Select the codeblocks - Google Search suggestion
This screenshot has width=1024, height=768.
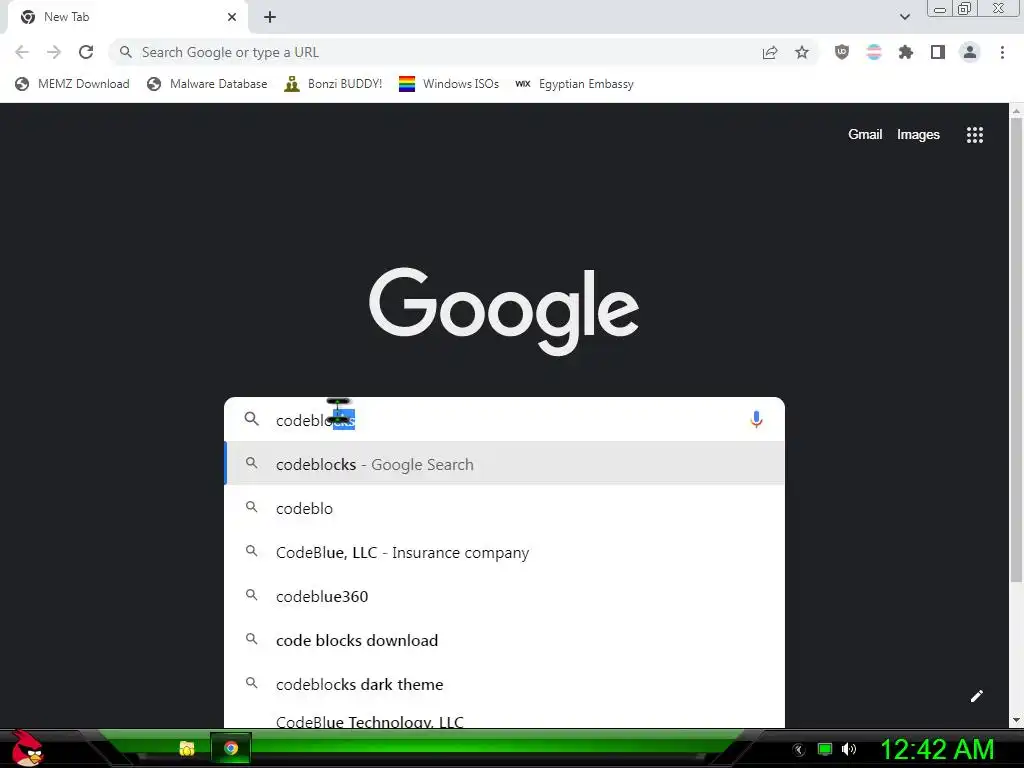tap(504, 464)
